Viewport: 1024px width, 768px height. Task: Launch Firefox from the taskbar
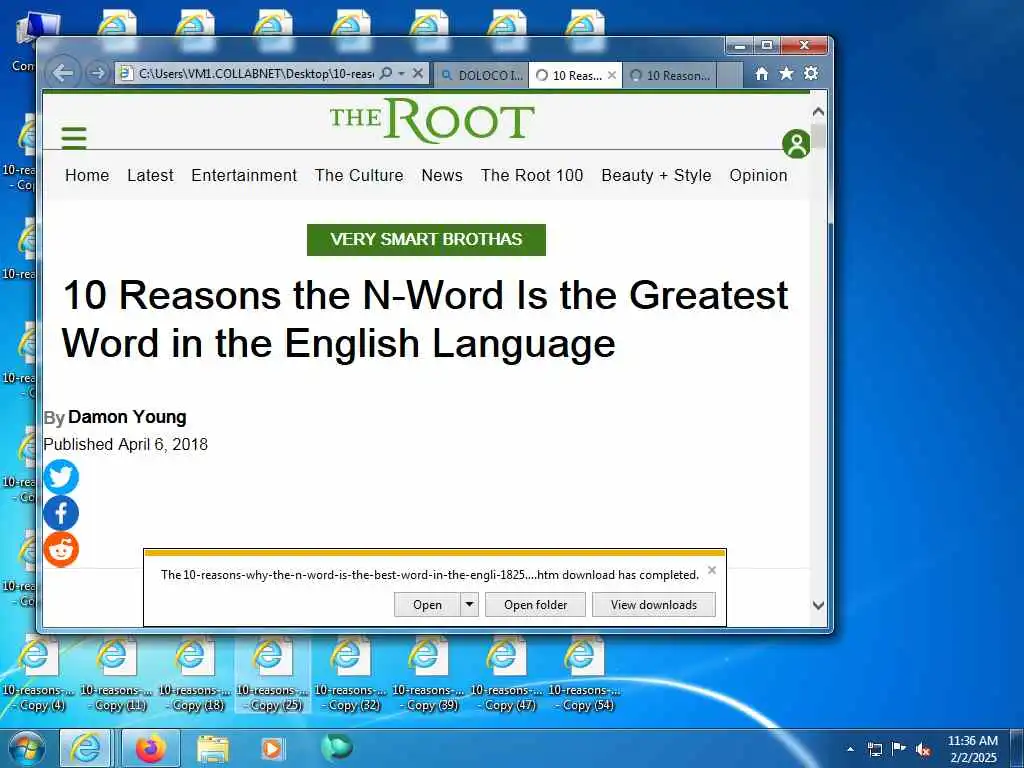[x=150, y=749]
